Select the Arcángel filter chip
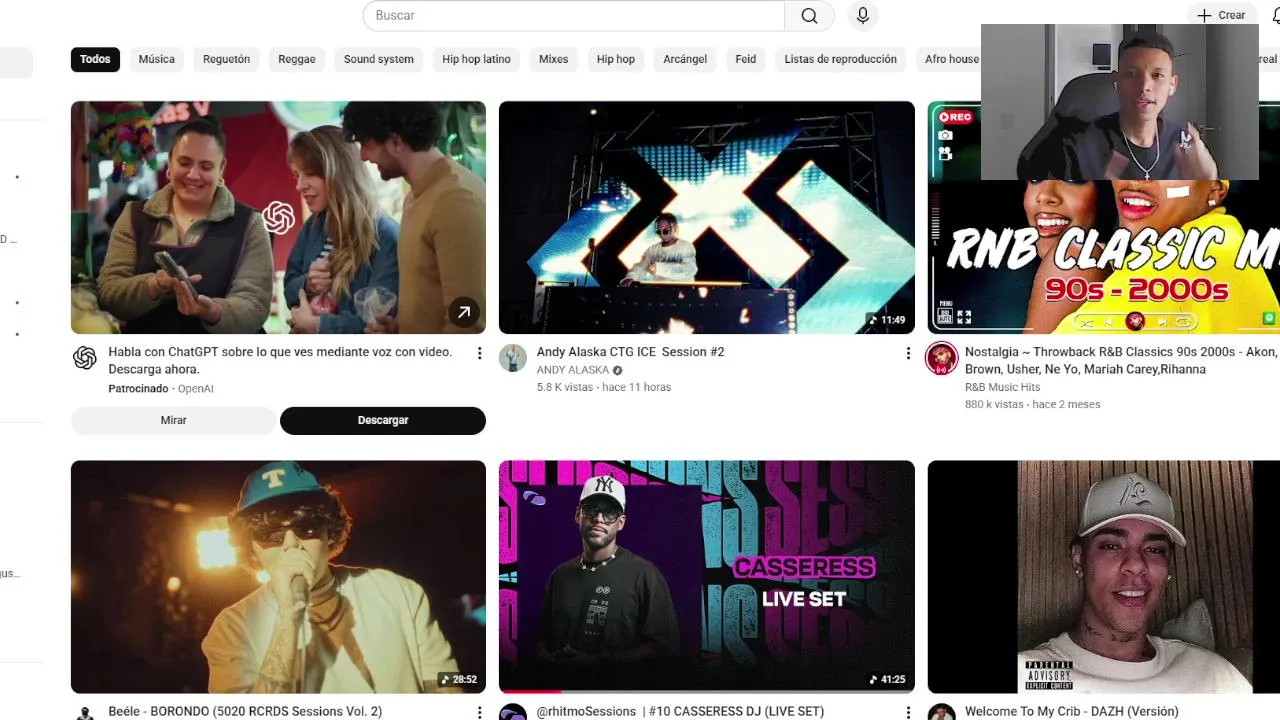 [685, 59]
